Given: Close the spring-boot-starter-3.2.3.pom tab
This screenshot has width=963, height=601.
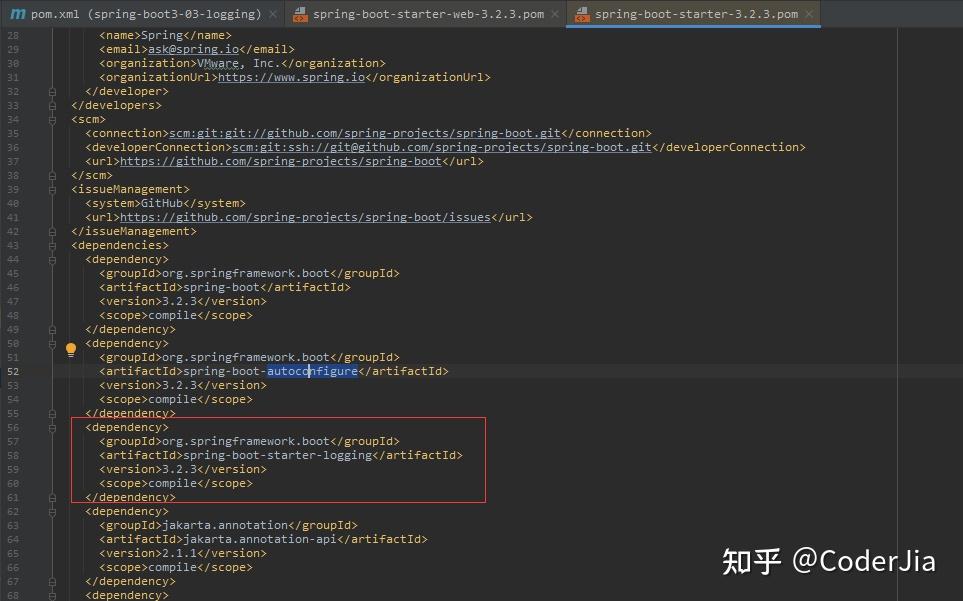Looking at the screenshot, I should [x=810, y=14].
